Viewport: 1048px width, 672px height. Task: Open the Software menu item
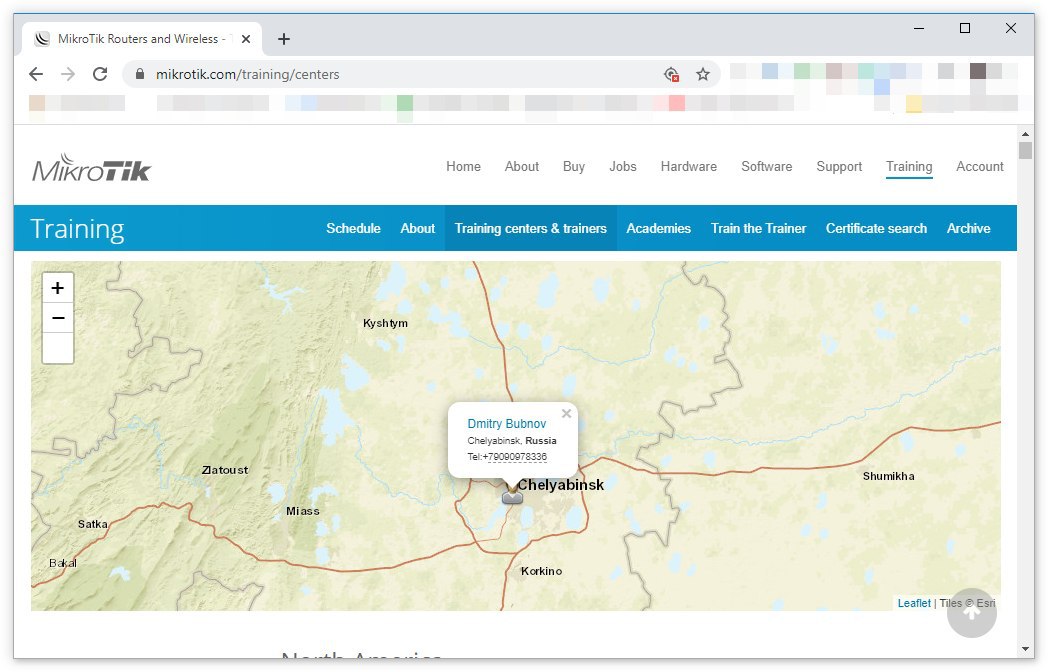tap(767, 166)
